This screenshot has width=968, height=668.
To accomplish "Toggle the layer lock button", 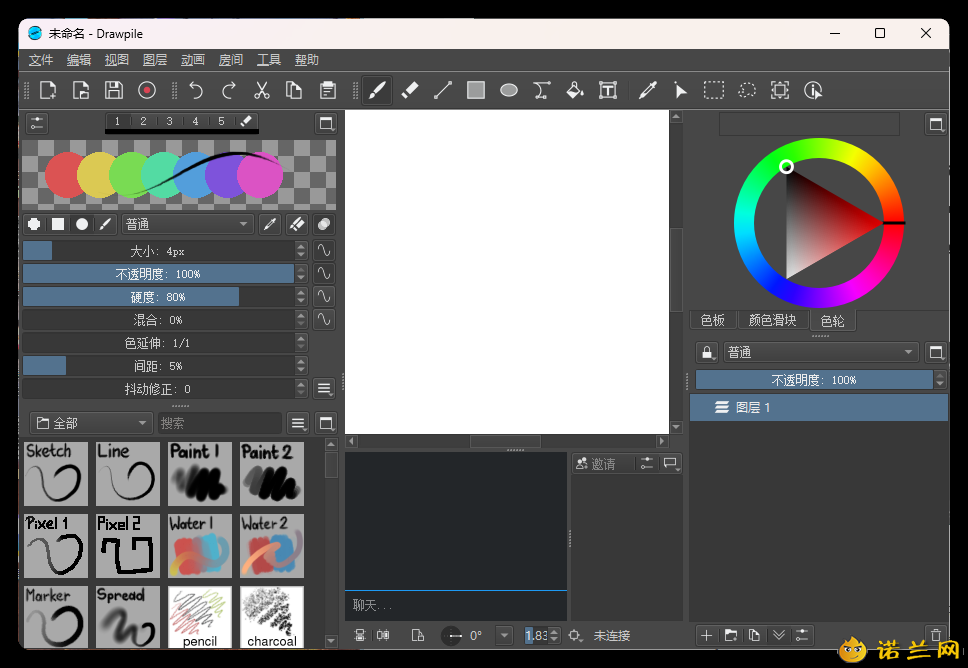I will 707,353.
